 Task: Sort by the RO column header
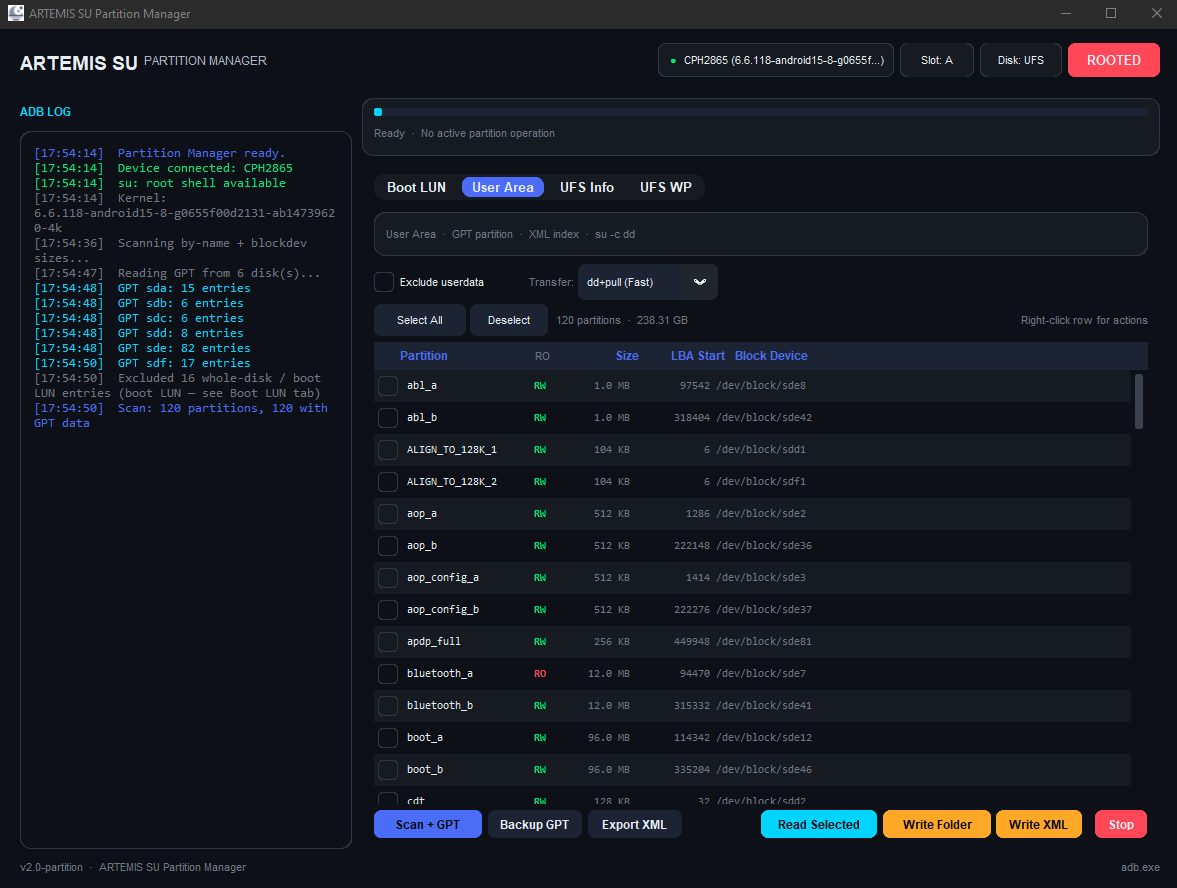542,357
